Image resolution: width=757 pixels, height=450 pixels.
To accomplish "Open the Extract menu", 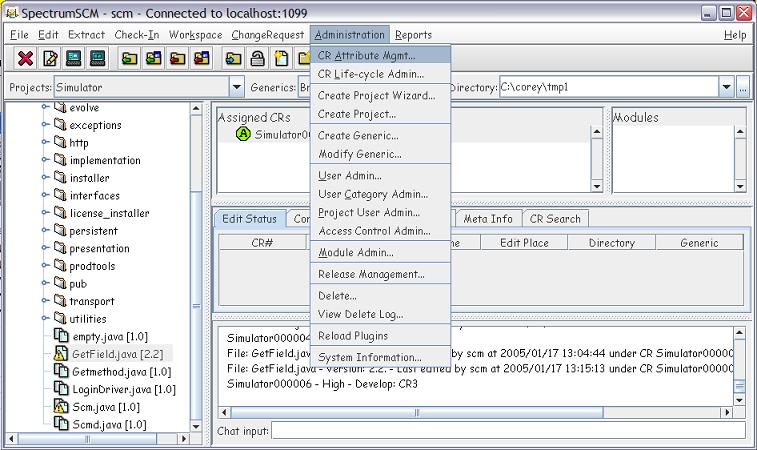I will [86, 35].
